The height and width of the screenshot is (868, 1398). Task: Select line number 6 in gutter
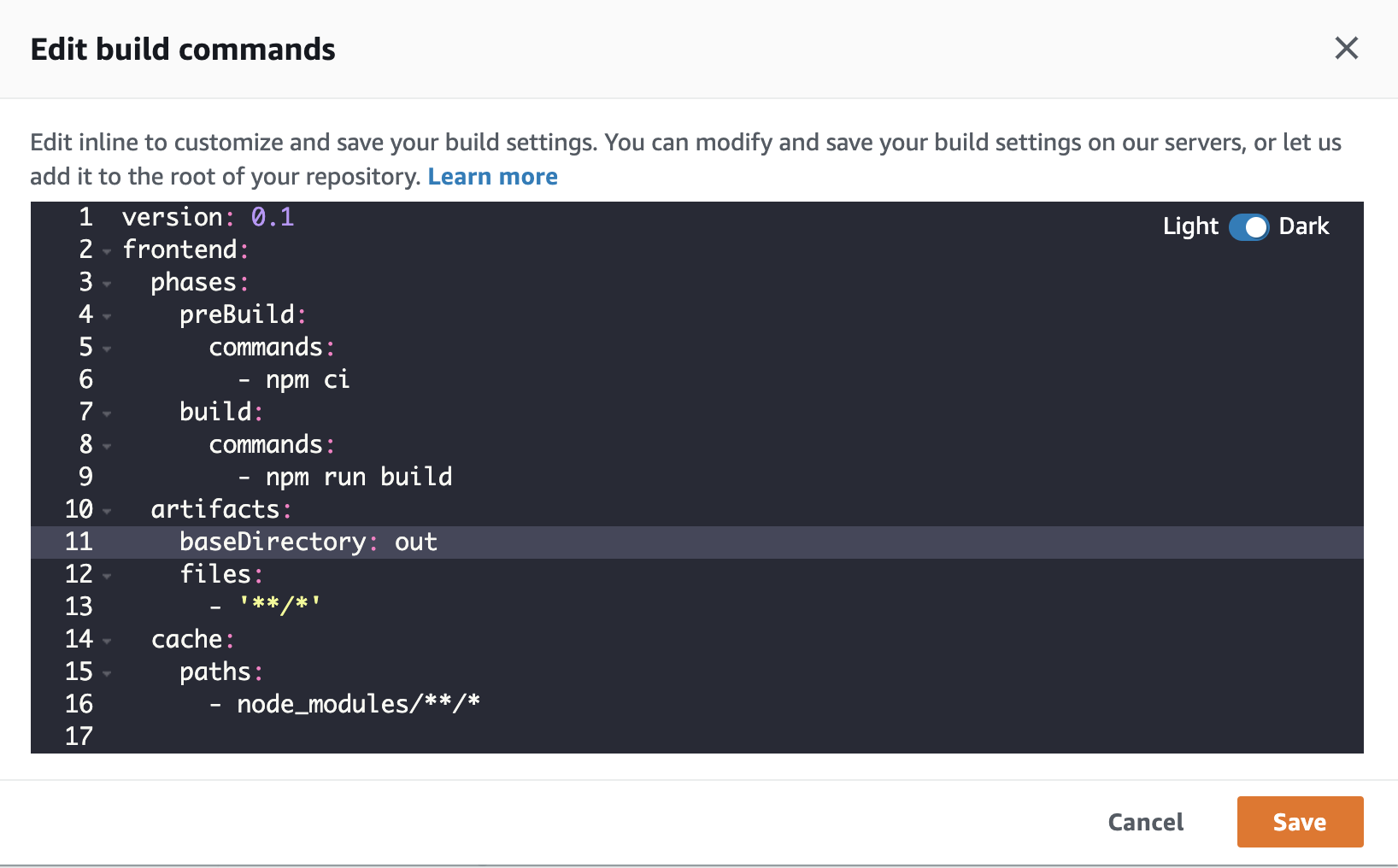point(85,379)
